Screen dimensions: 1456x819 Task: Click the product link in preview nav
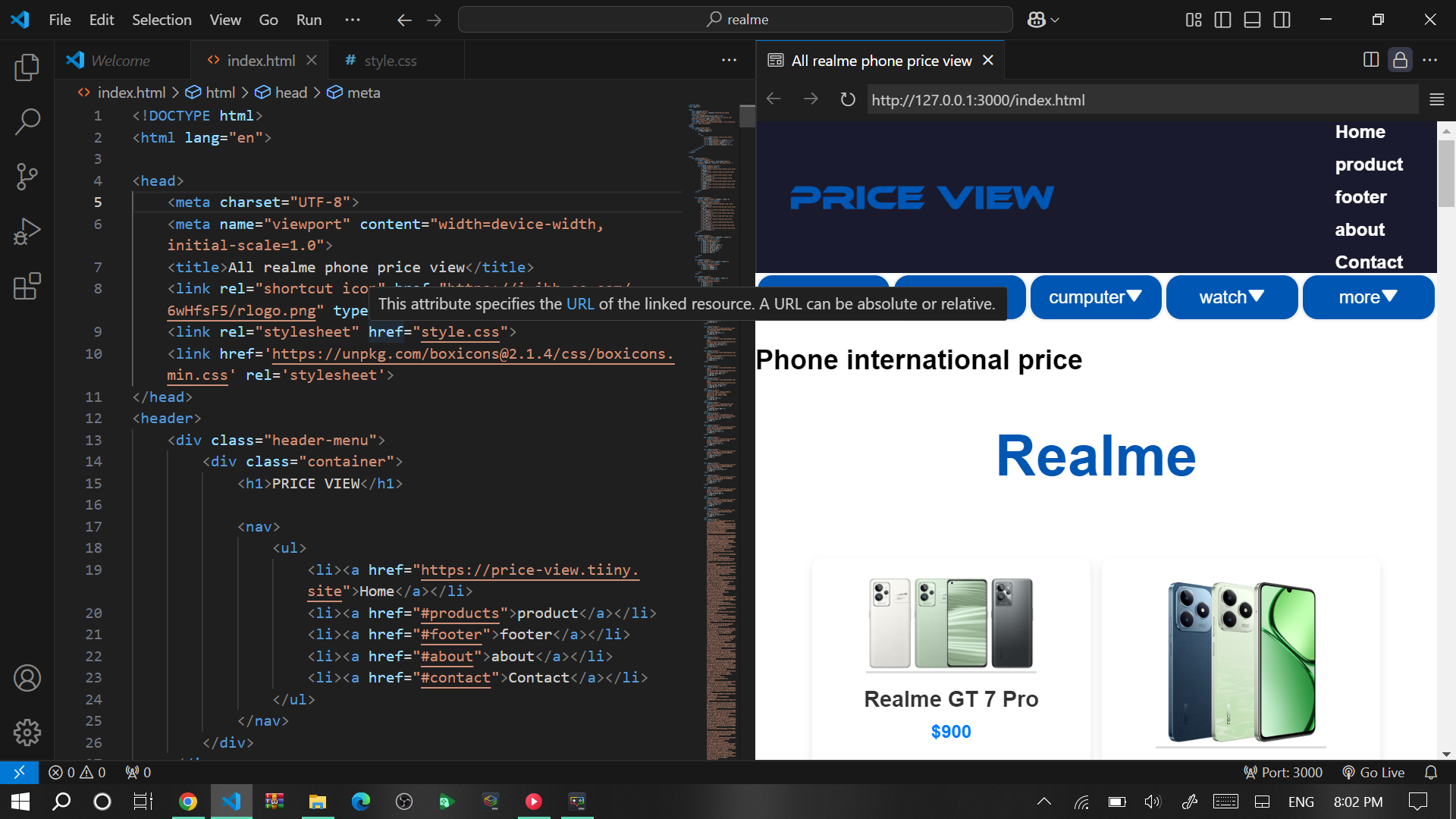(x=1369, y=165)
